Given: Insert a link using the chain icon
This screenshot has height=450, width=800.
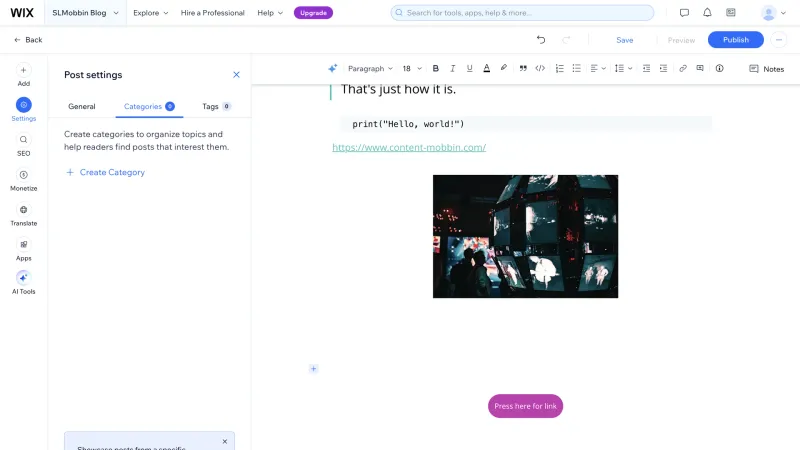Looking at the screenshot, I should 683,68.
